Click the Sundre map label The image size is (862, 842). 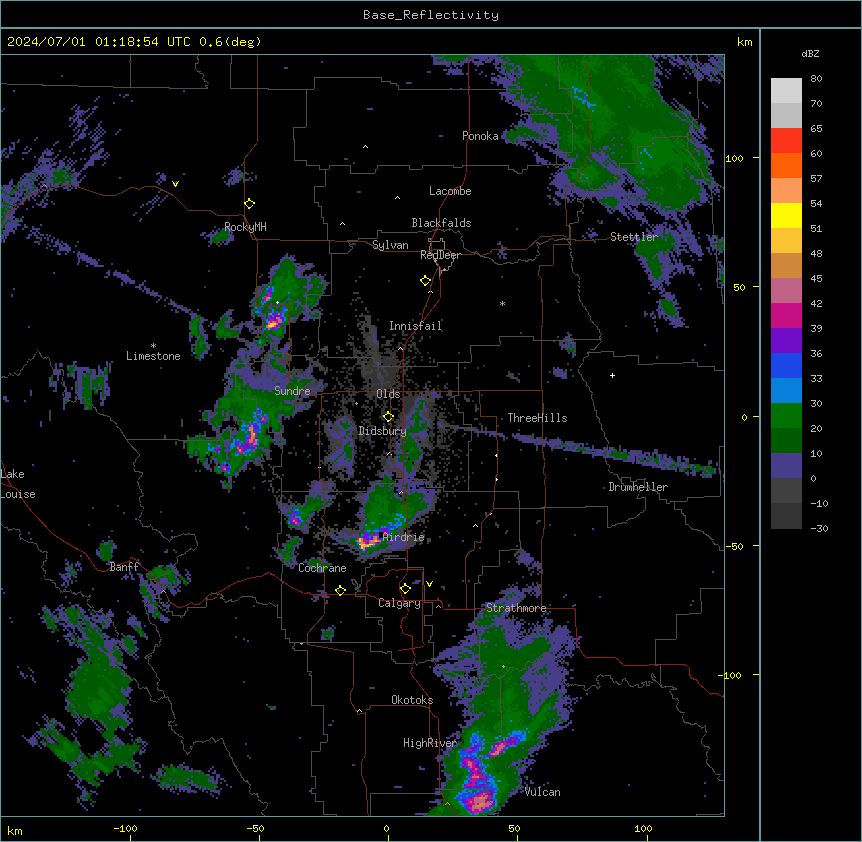click(x=292, y=391)
